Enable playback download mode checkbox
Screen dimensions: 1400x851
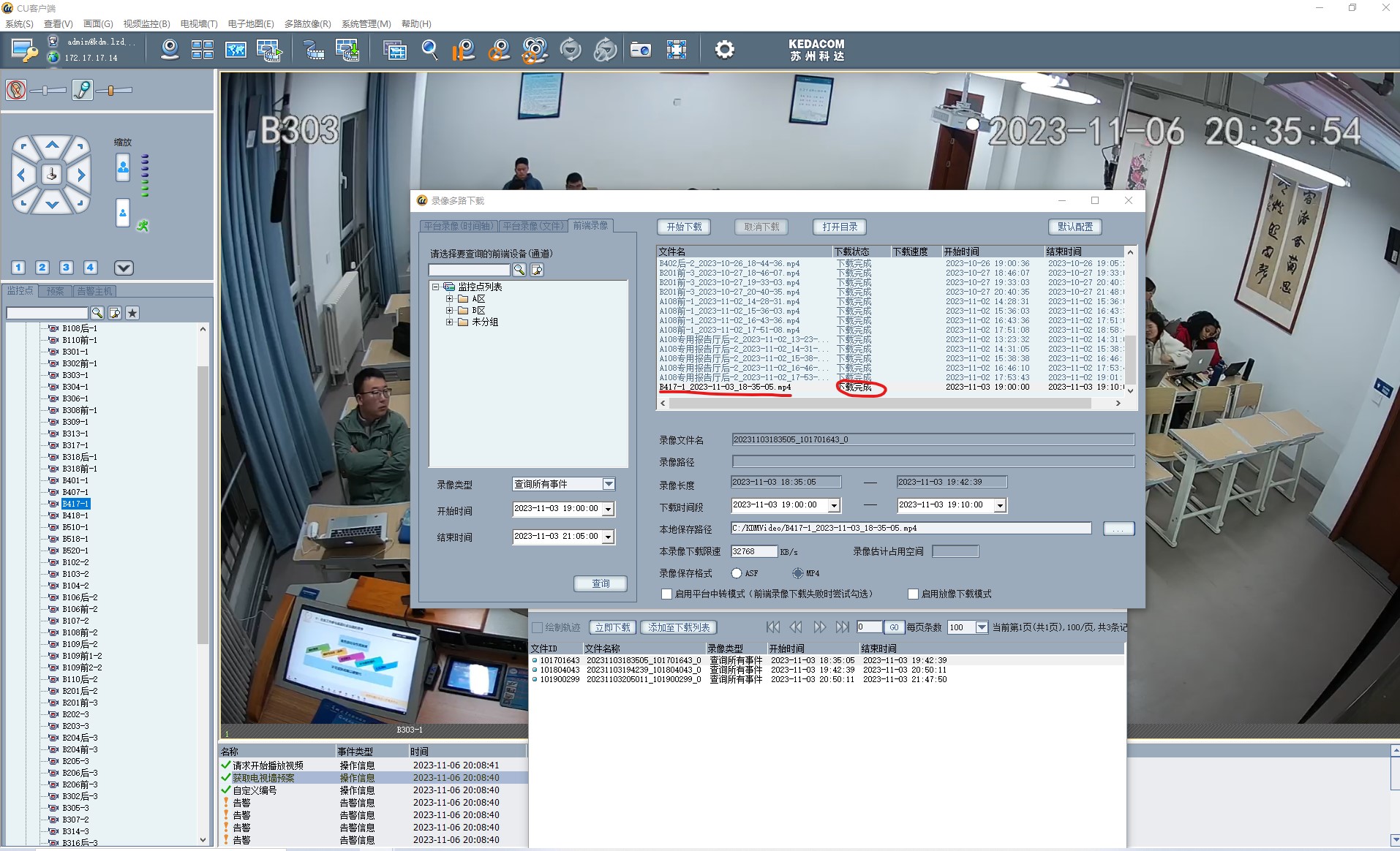(x=913, y=594)
